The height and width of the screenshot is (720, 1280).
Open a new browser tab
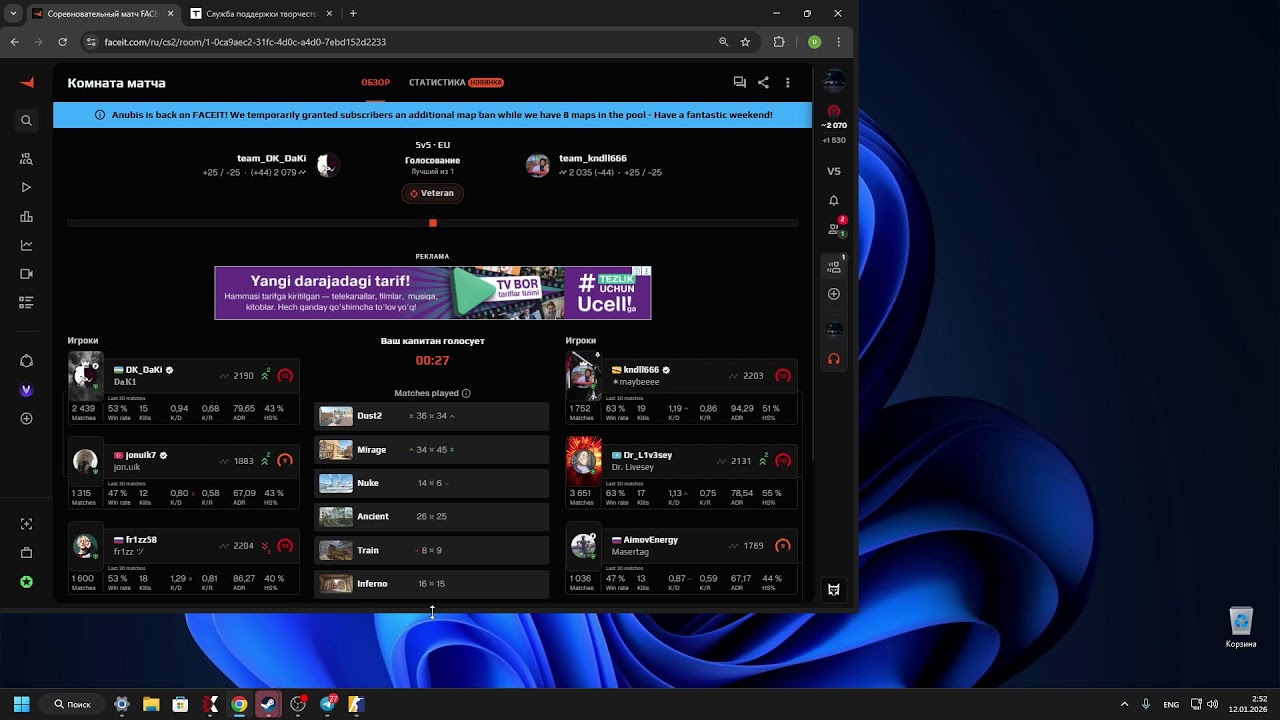tap(353, 14)
